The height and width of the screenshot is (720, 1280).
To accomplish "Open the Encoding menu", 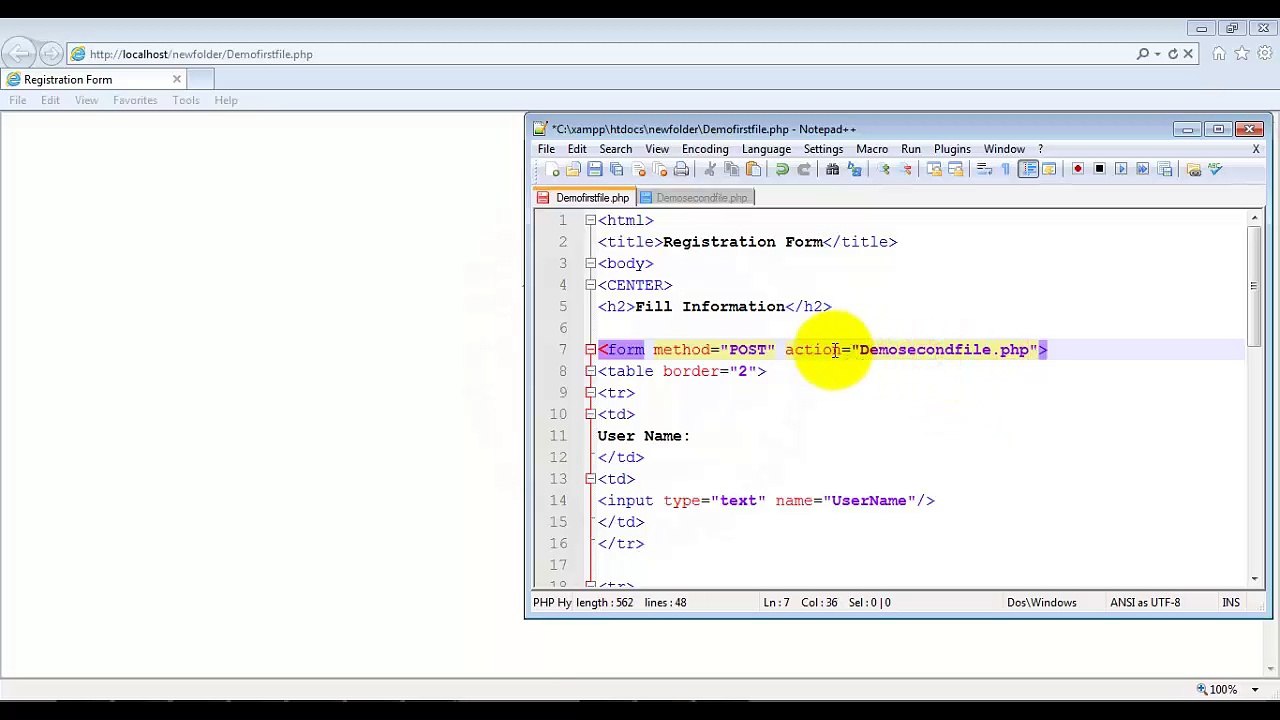I will coord(705,149).
